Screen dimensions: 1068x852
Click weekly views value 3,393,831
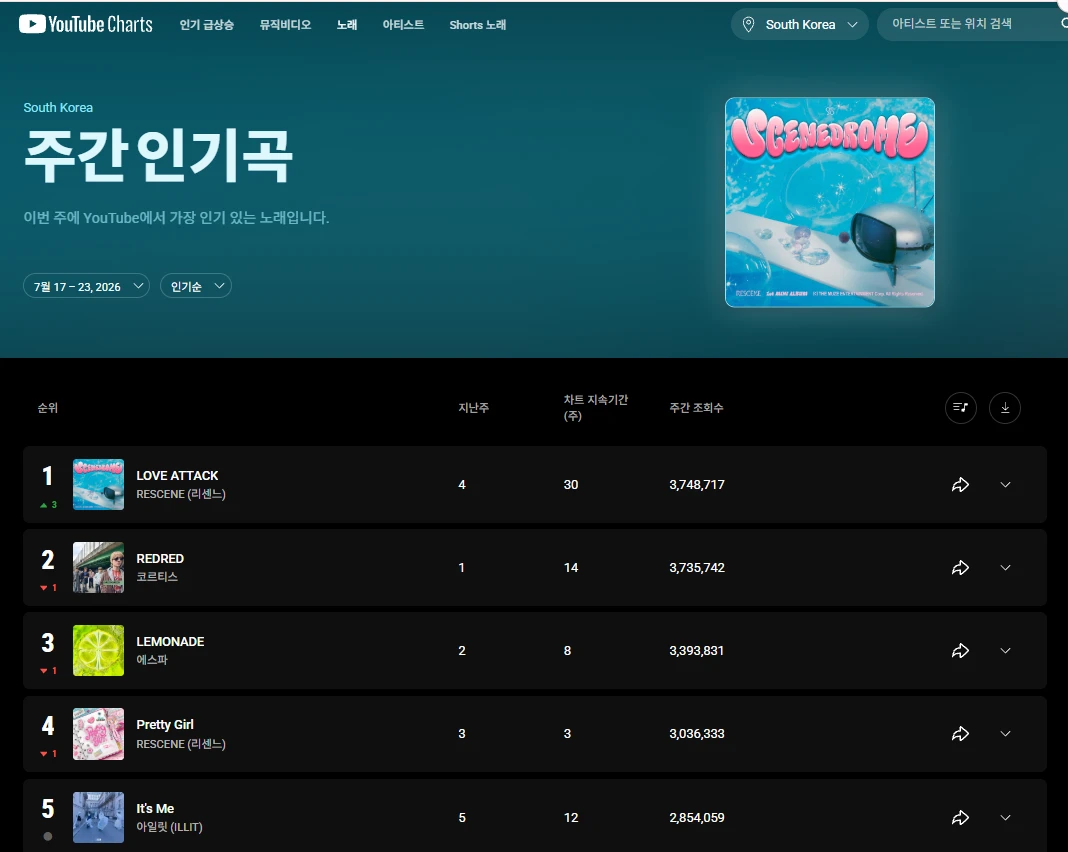click(696, 650)
